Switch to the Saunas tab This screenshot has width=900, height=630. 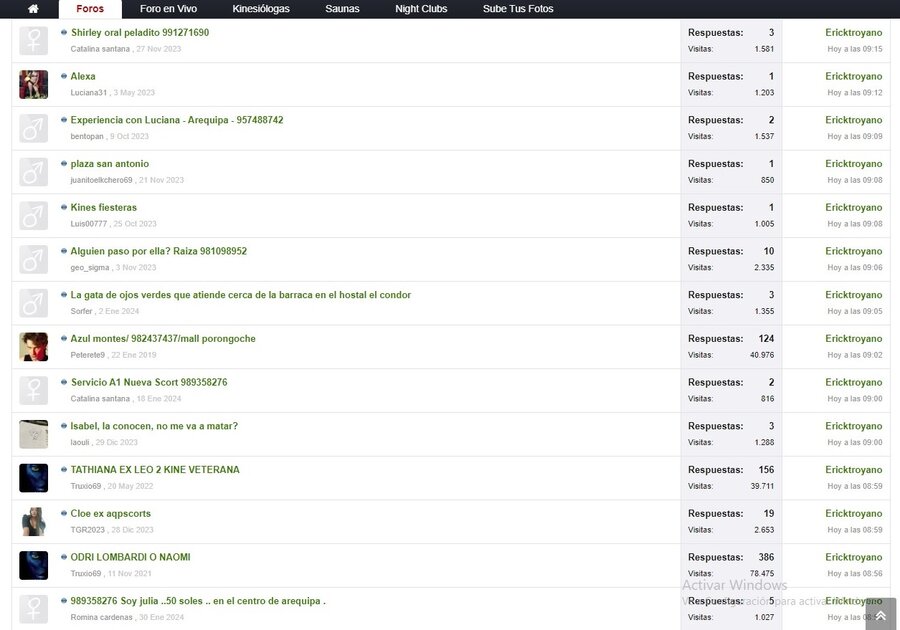[x=342, y=9]
